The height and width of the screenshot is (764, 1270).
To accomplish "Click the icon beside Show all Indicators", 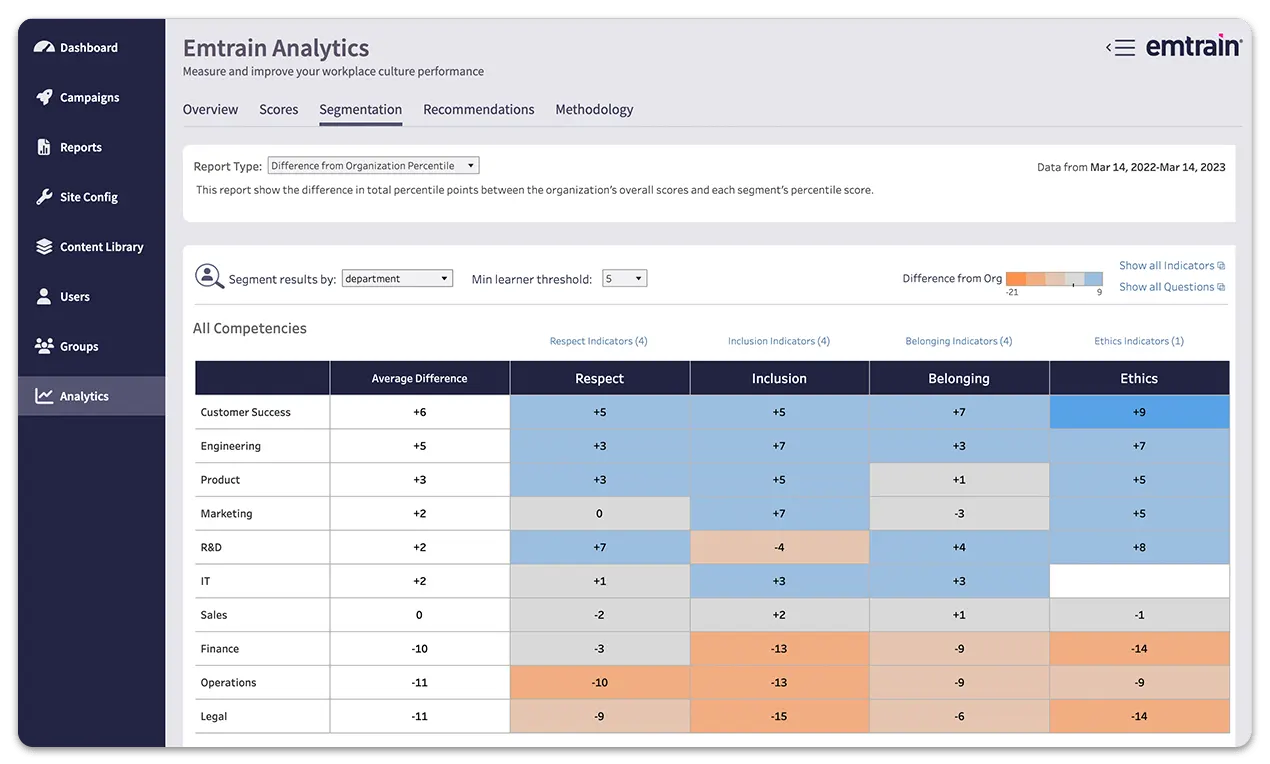I will [1221, 266].
